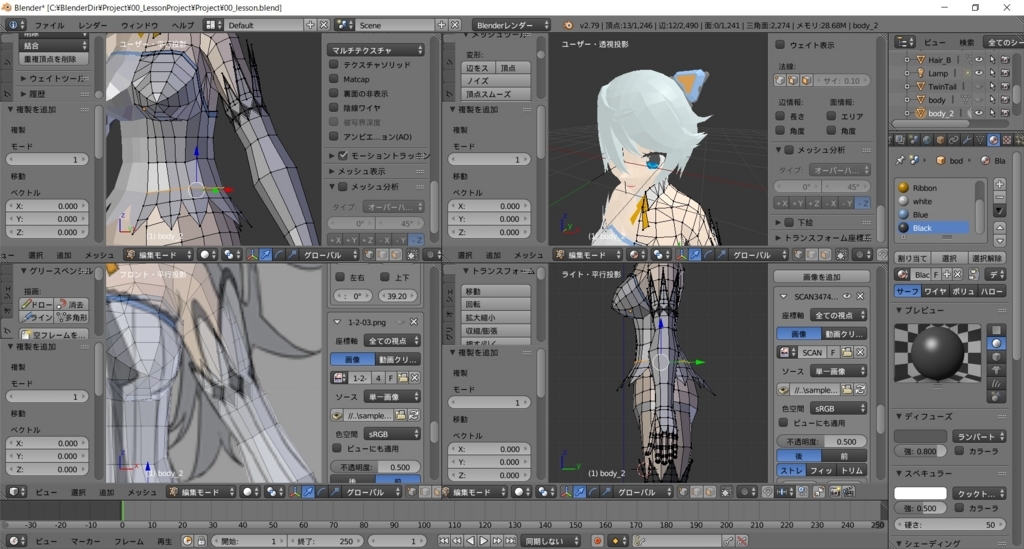Move the material slot down with the arrow icon
Screen dimensions: 1024x549
1000,241
